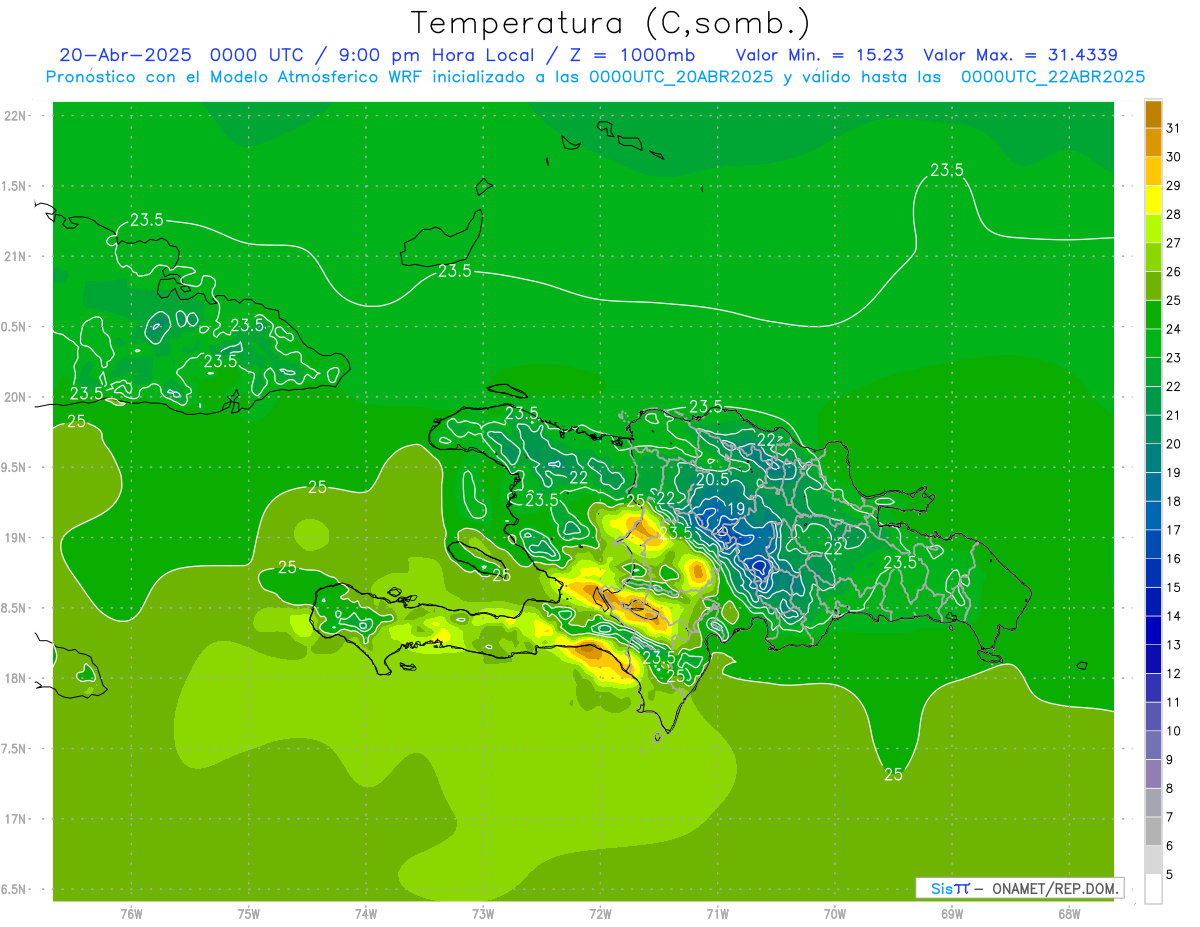
Task: Click the '68W' longitude axis label
Action: click(1069, 913)
